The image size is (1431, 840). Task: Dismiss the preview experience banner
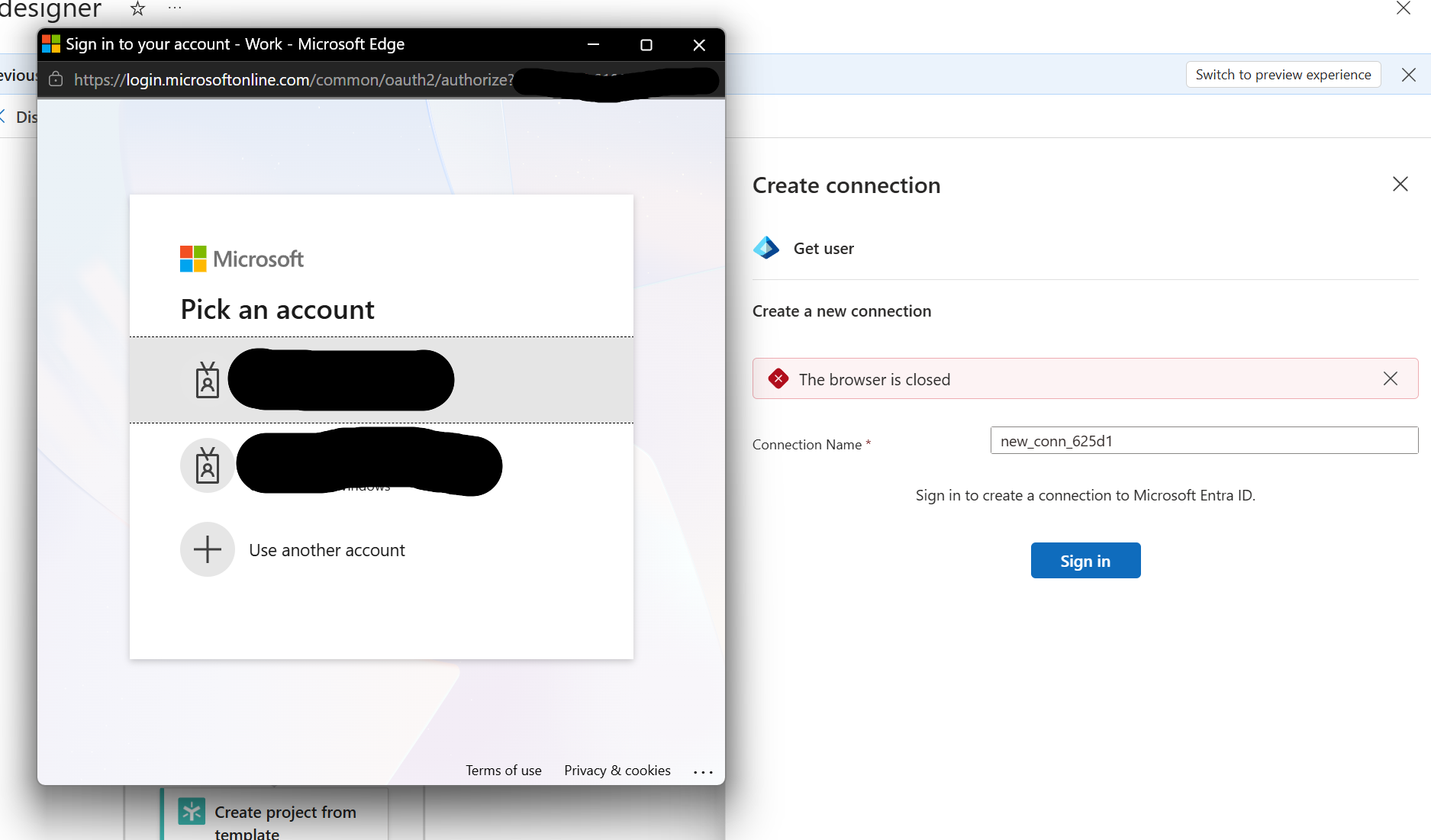pos(1409,75)
